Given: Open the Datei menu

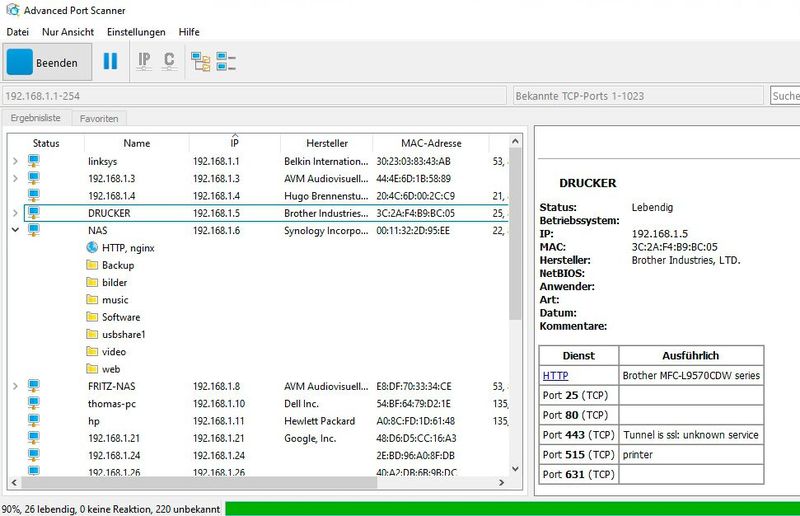Looking at the screenshot, I should [x=17, y=32].
